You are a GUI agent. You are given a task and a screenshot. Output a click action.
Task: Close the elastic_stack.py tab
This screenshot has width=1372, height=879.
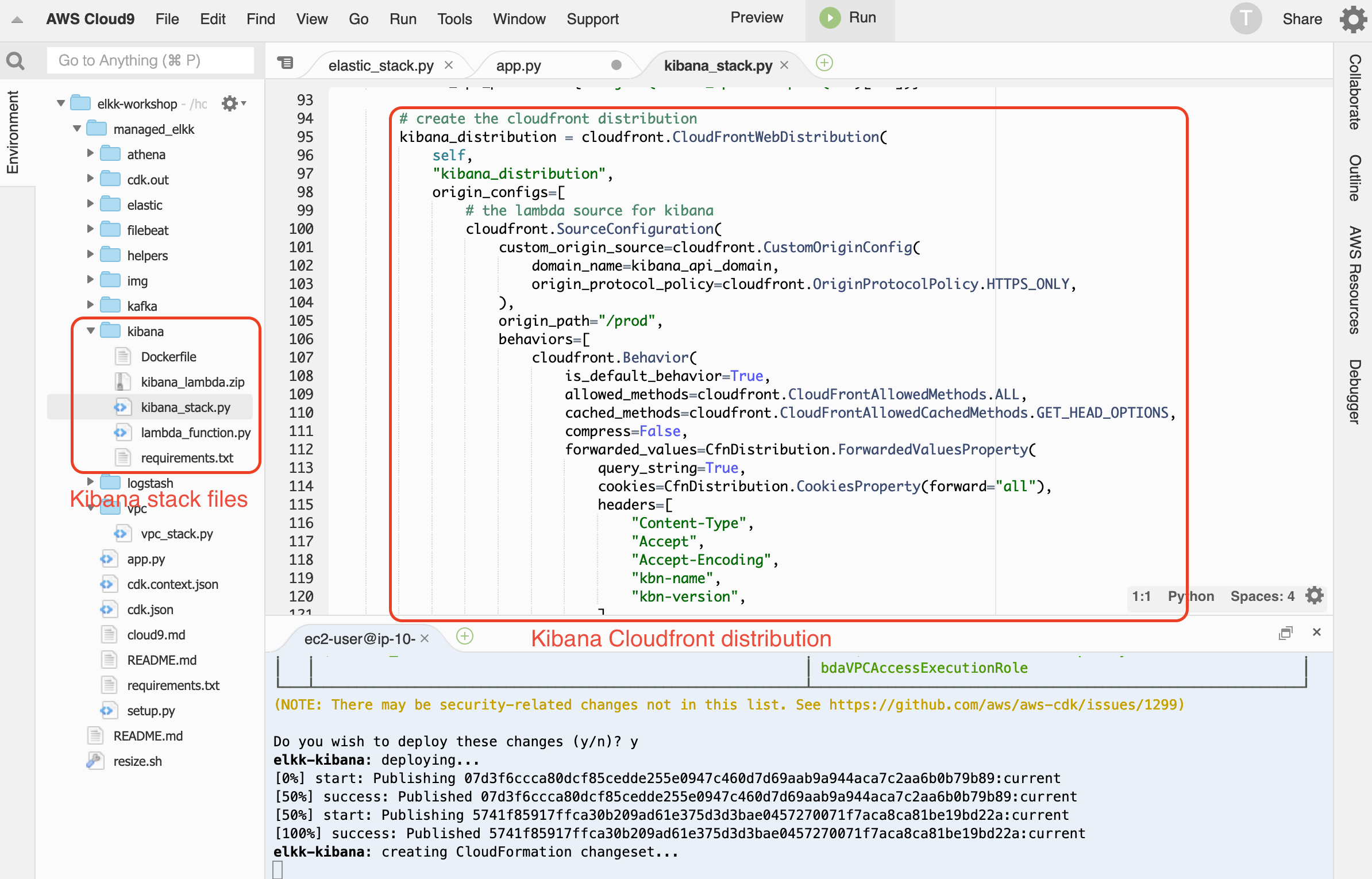449,65
